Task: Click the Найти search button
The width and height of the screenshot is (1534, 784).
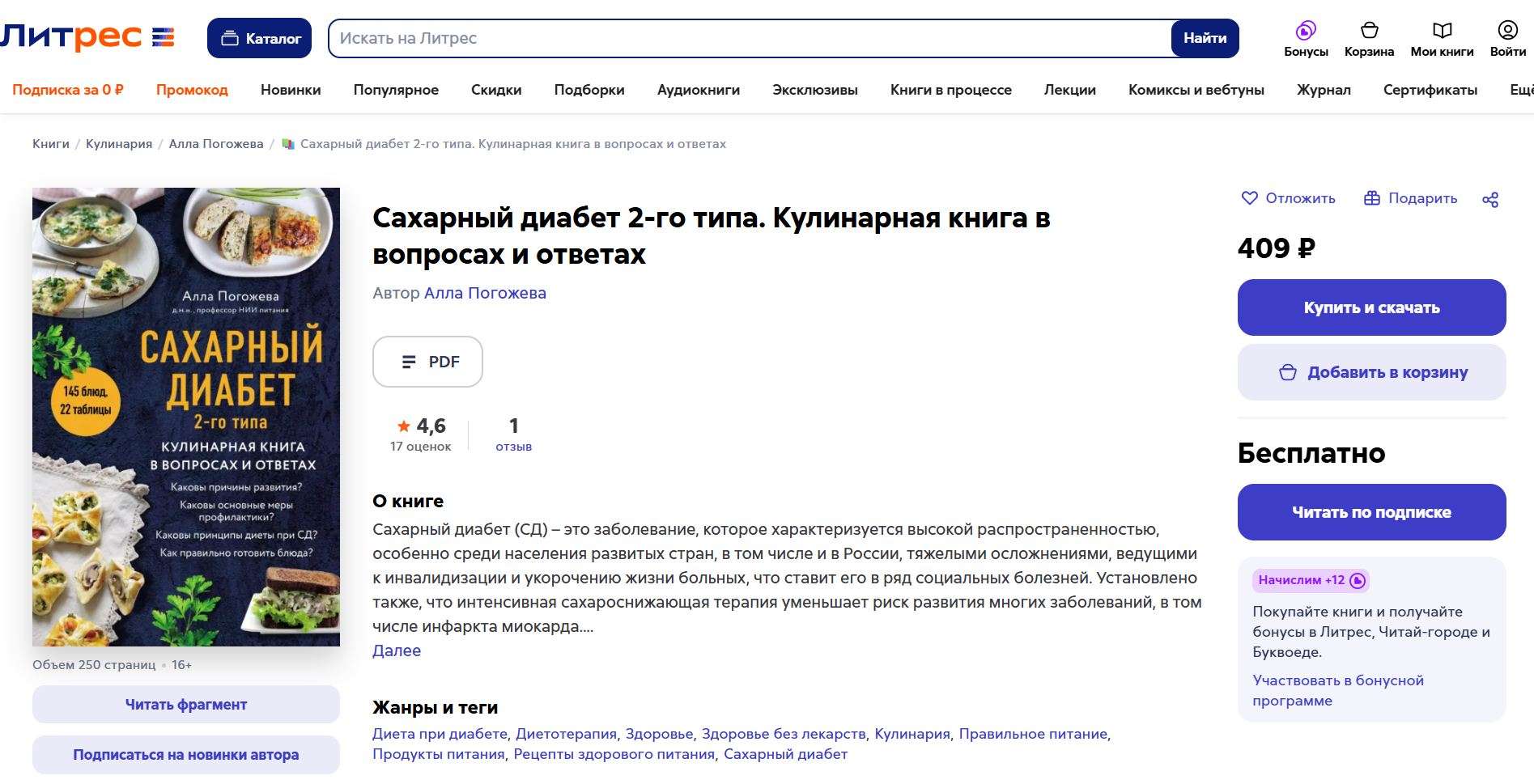Action: pyautogui.click(x=1205, y=38)
